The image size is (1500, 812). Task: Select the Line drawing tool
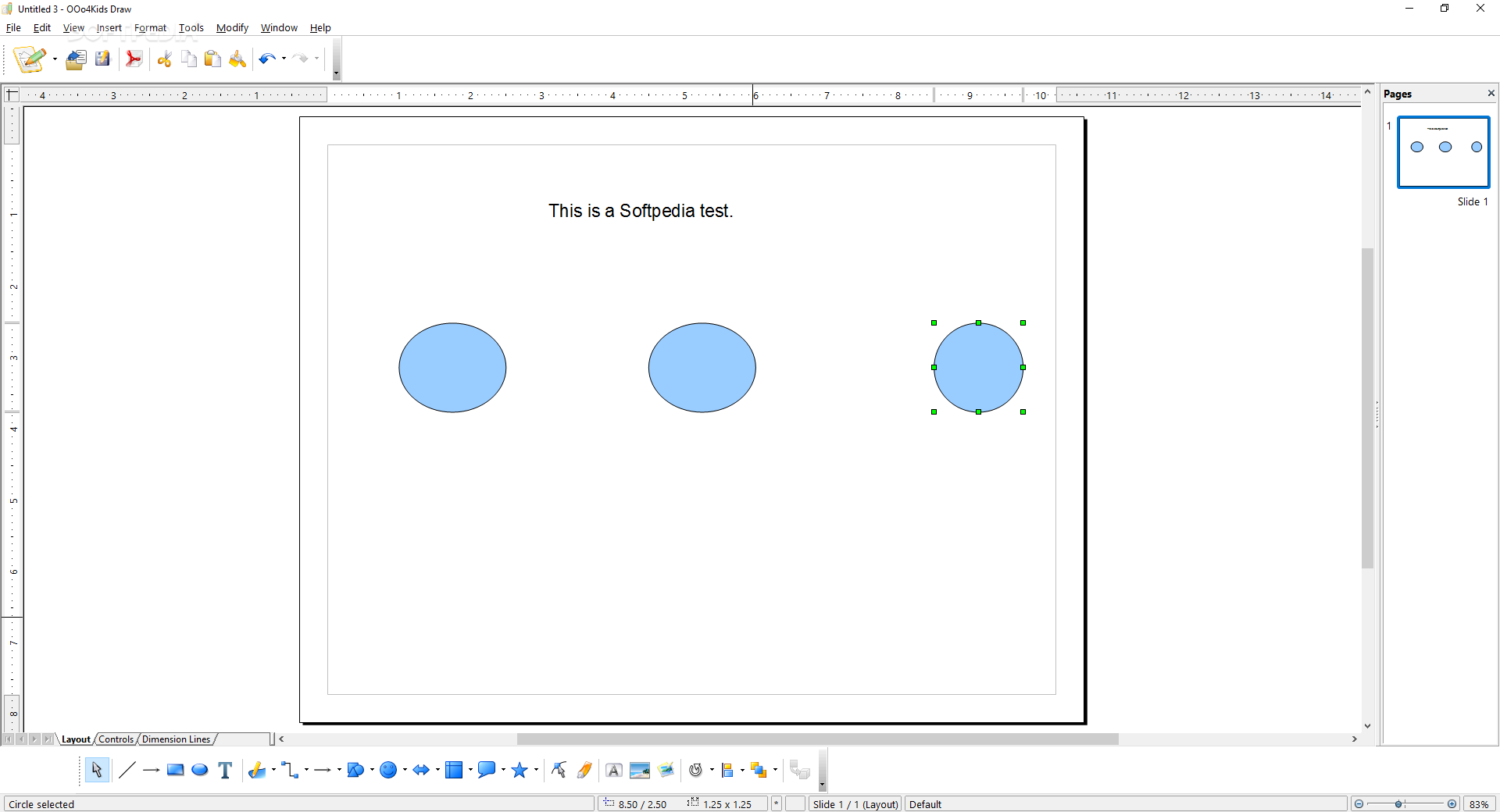(127, 771)
